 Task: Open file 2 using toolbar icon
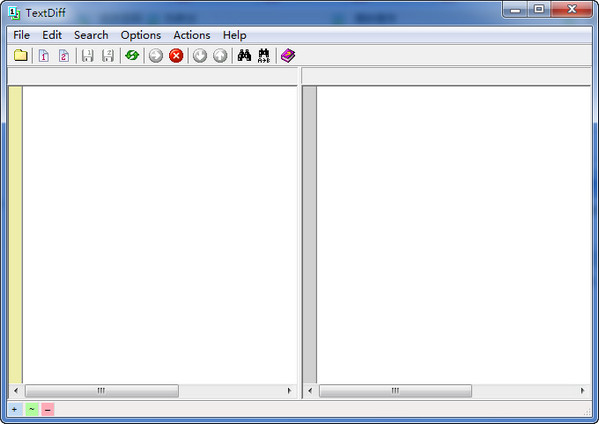tap(64, 56)
